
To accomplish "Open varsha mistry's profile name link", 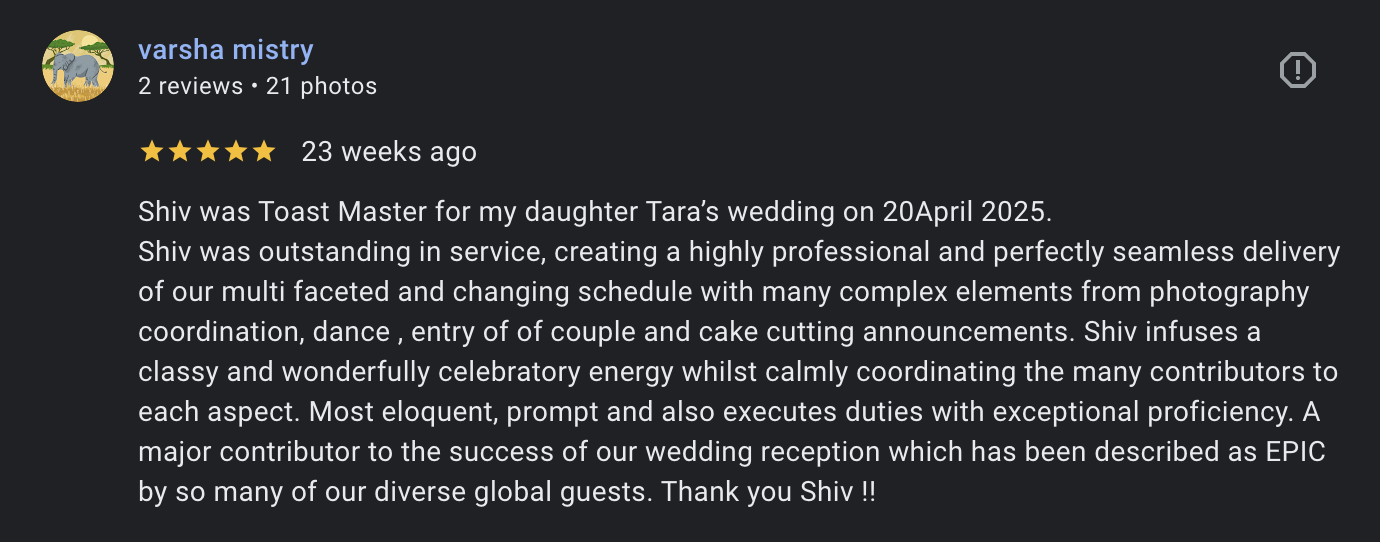I will point(226,50).
